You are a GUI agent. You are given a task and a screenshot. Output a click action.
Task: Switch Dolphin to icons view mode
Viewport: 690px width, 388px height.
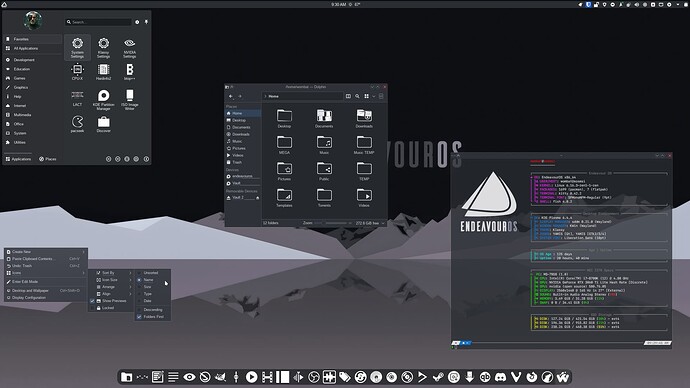[366, 96]
